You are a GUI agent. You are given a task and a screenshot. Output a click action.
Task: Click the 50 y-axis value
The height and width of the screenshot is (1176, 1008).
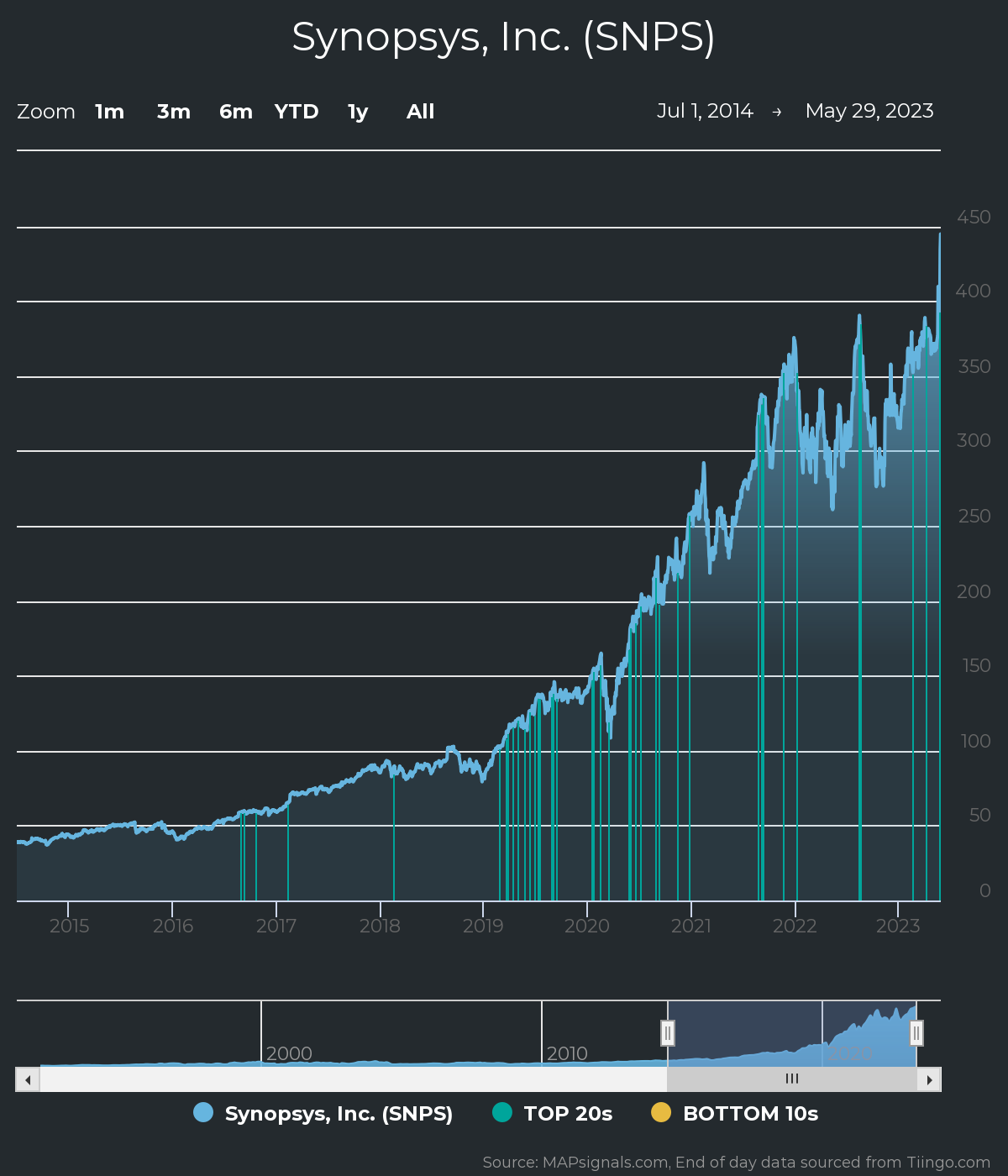(x=979, y=815)
